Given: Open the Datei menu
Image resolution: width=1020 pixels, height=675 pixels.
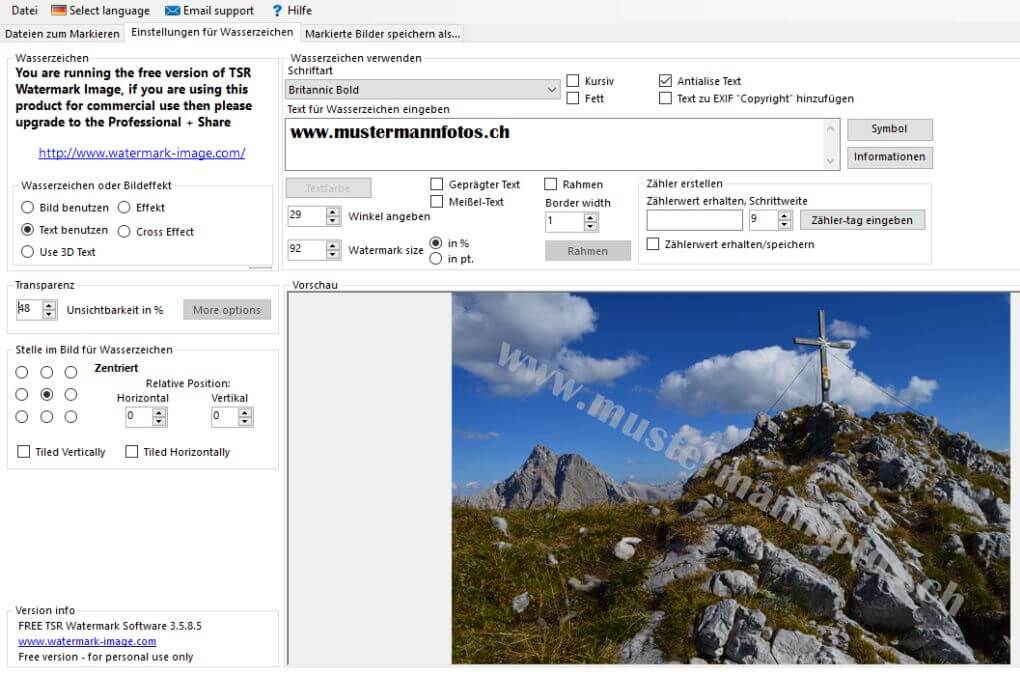Looking at the screenshot, I should (x=24, y=11).
